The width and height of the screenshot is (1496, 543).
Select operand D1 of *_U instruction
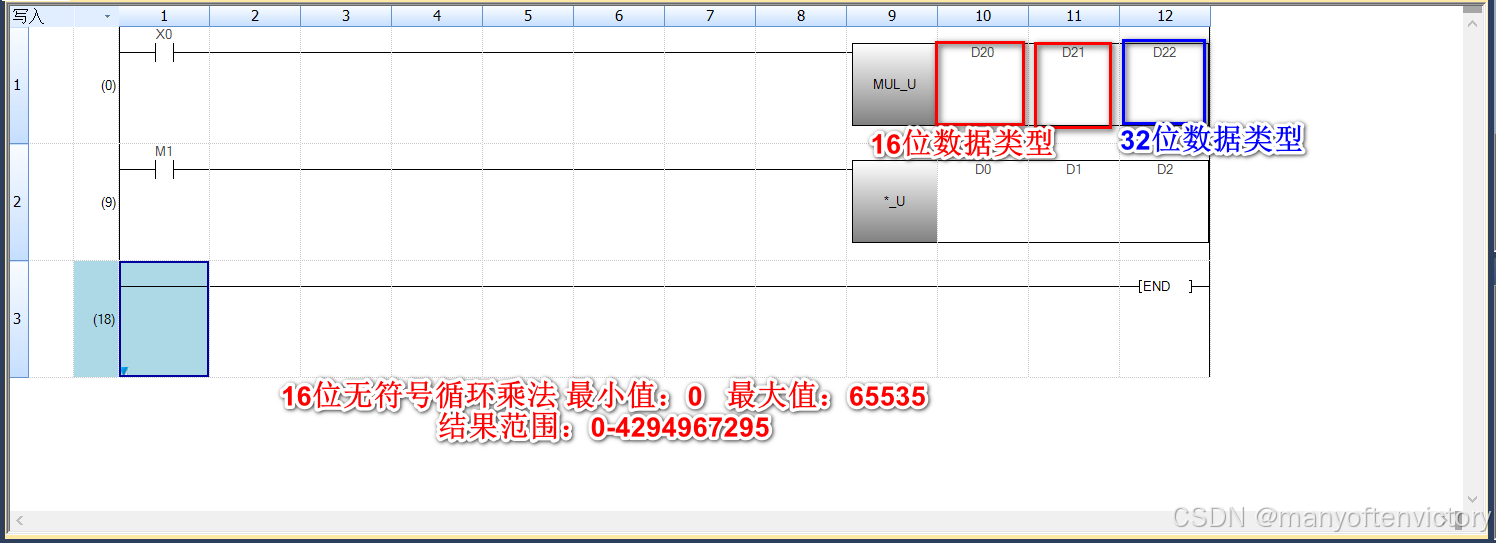coord(1073,170)
